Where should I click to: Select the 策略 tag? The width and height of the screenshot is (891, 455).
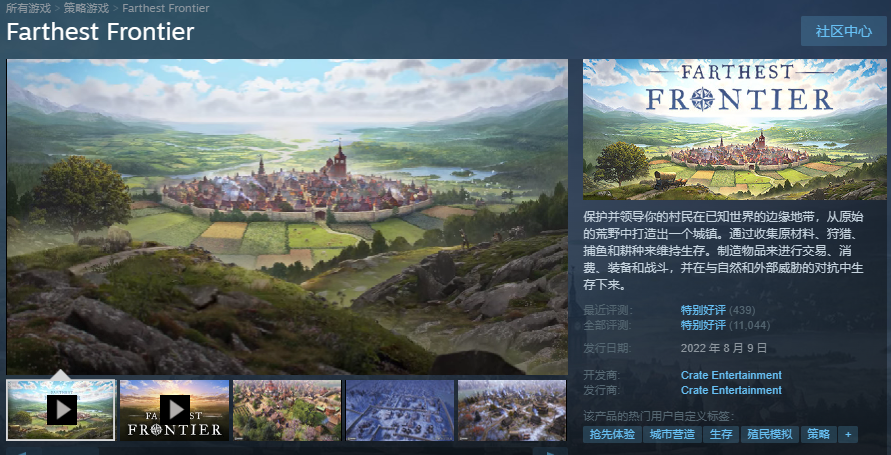point(819,435)
